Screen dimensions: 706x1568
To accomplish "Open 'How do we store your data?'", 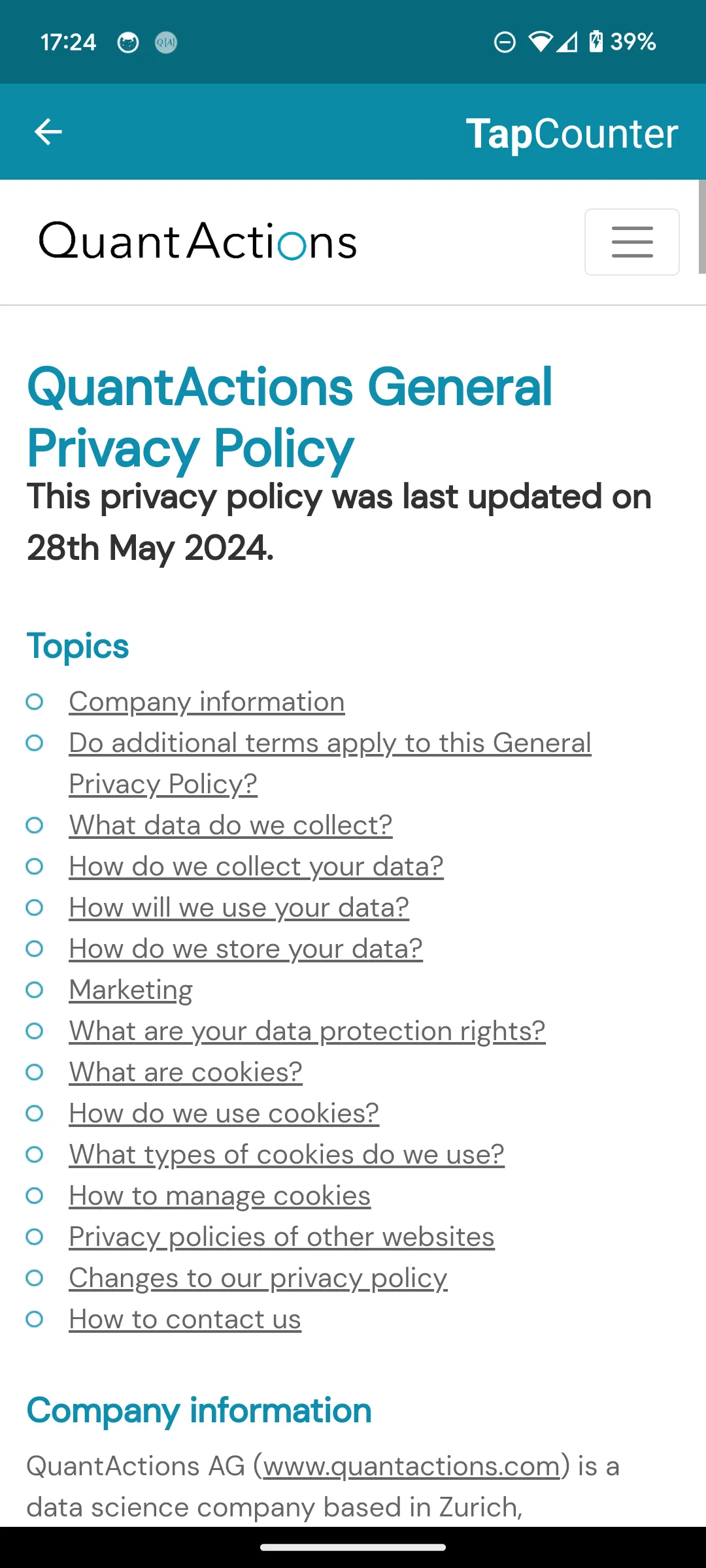I will click(x=246, y=949).
